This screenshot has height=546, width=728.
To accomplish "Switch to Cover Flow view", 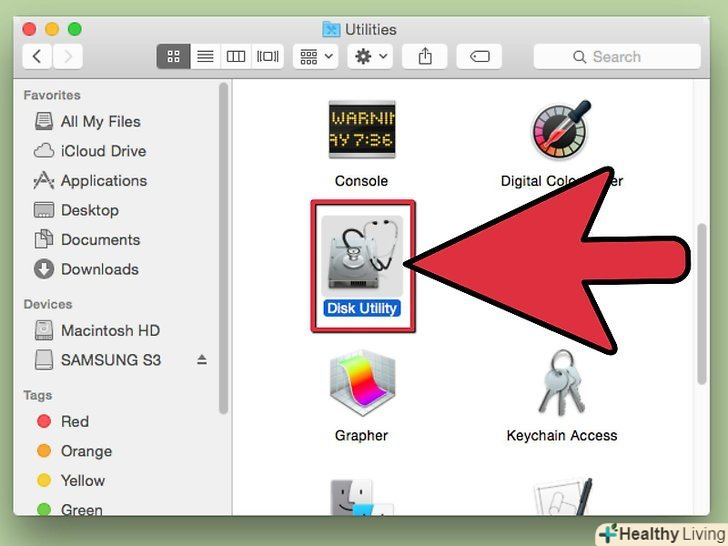I will [x=267, y=57].
